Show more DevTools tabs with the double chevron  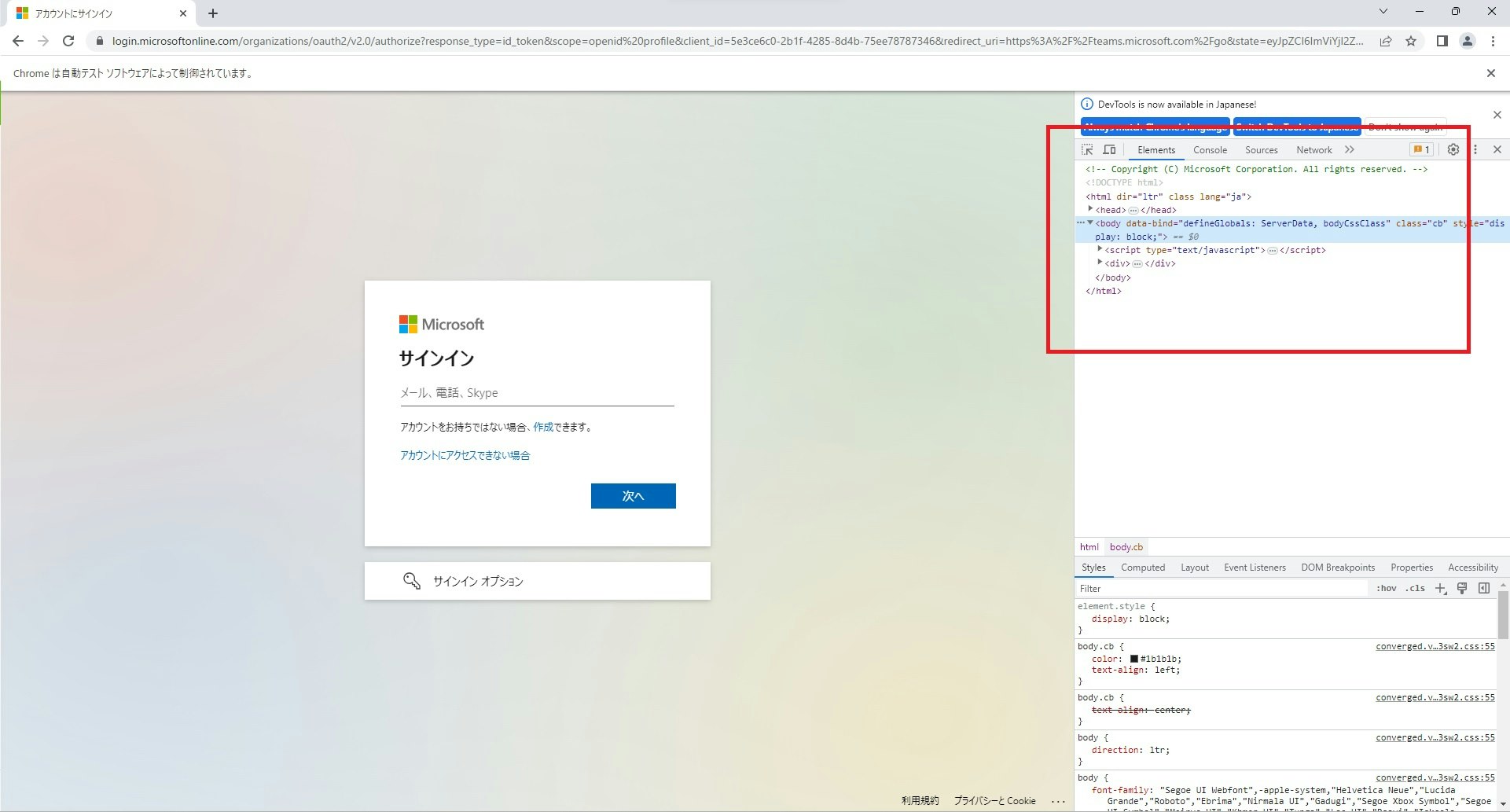(1350, 149)
